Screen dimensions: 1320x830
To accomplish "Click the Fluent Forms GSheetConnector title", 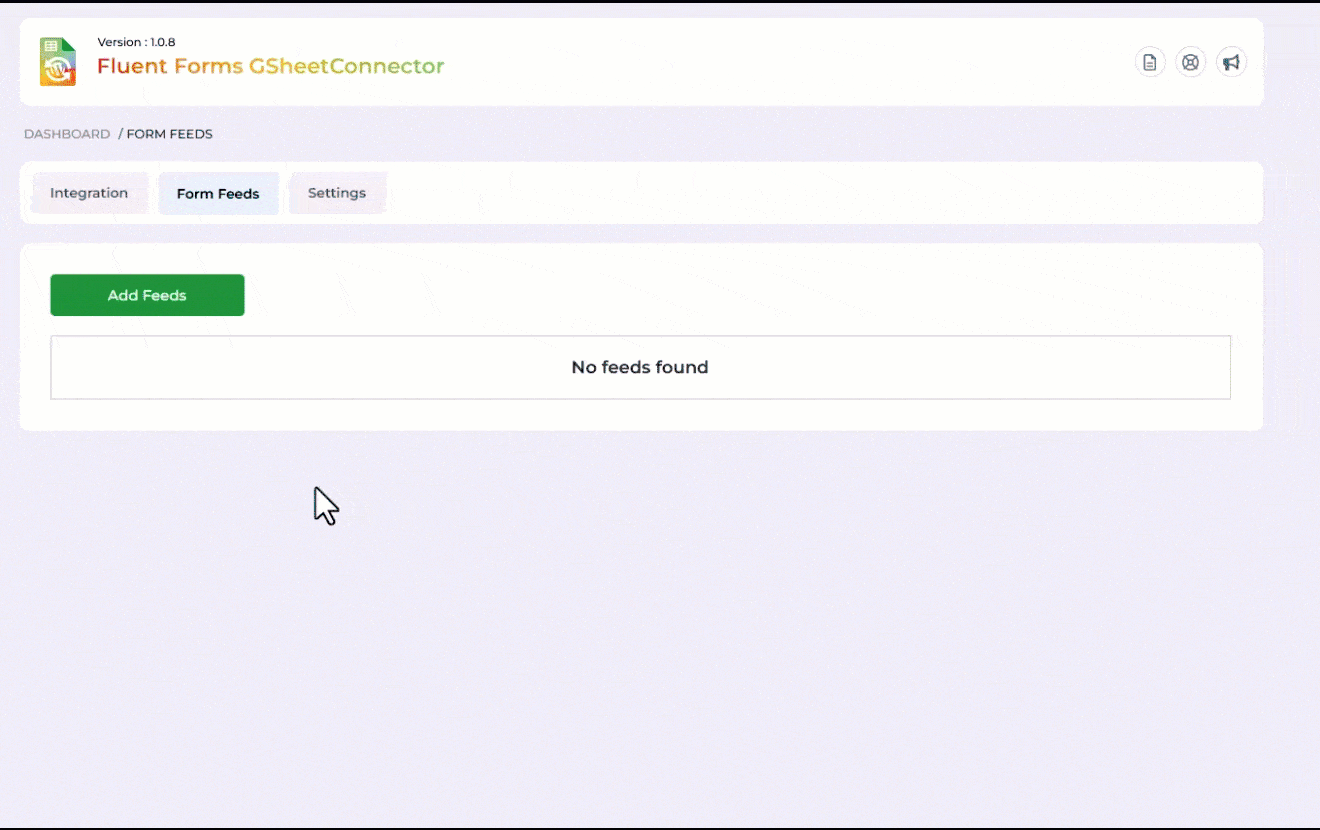I will pyautogui.click(x=270, y=66).
